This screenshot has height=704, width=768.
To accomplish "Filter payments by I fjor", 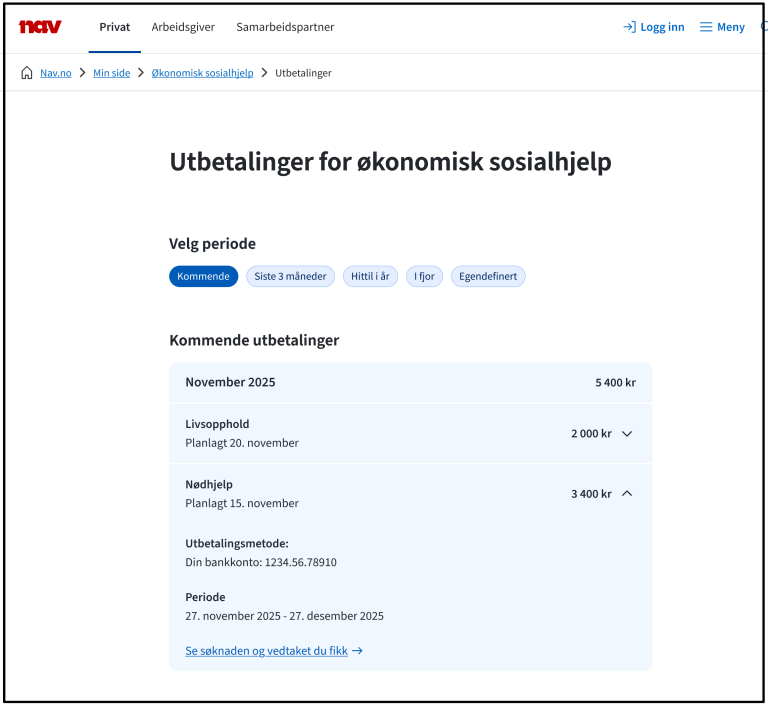I will tap(424, 277).
